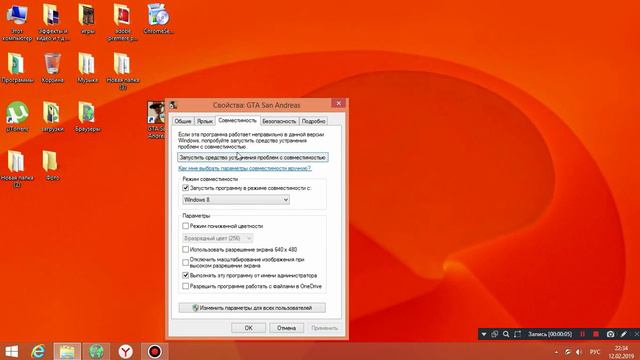Select the Новая папка (3) folder icon
Image resolution: width=640 pixels, height=360 pixels.
click(x=122, y=71)
